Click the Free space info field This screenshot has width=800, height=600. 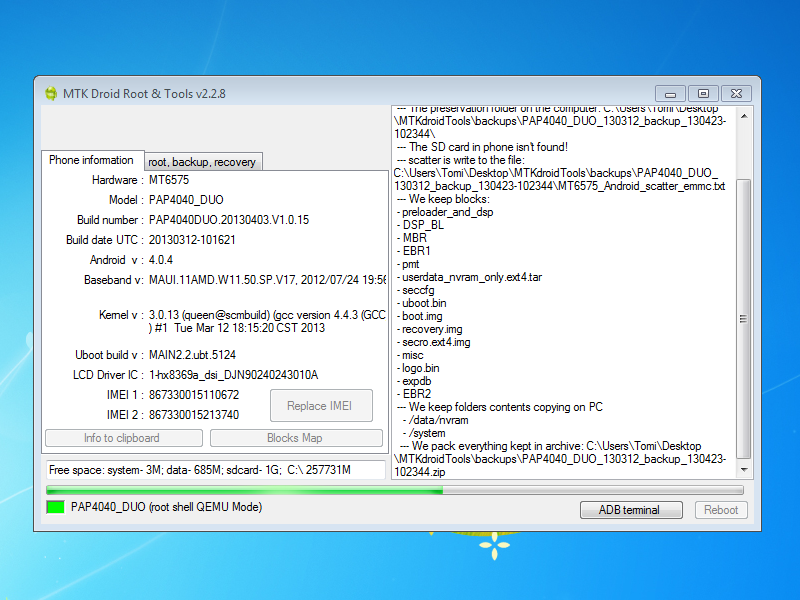(215, 470)
